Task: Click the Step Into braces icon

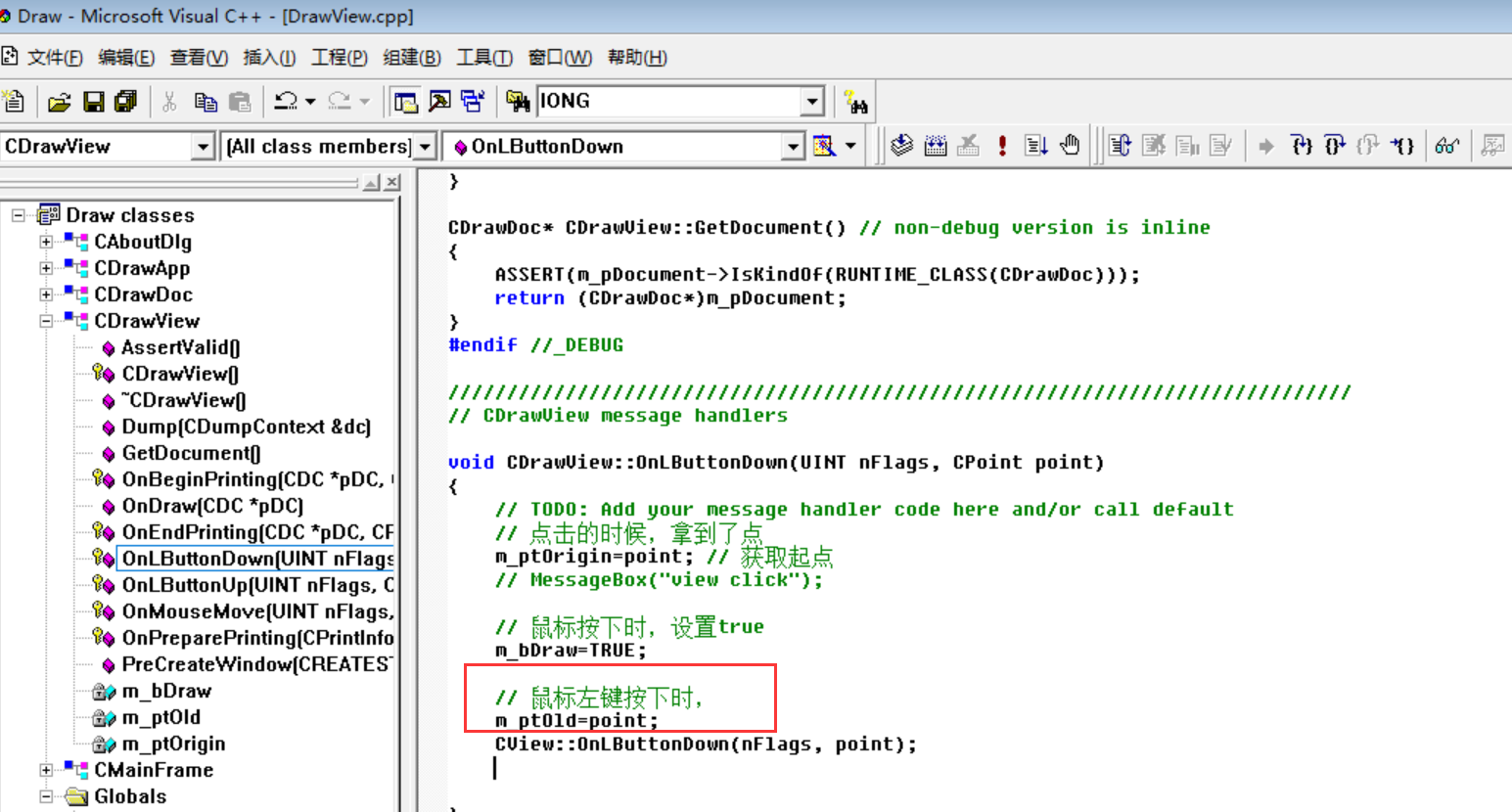Action: pos(1302,146)
